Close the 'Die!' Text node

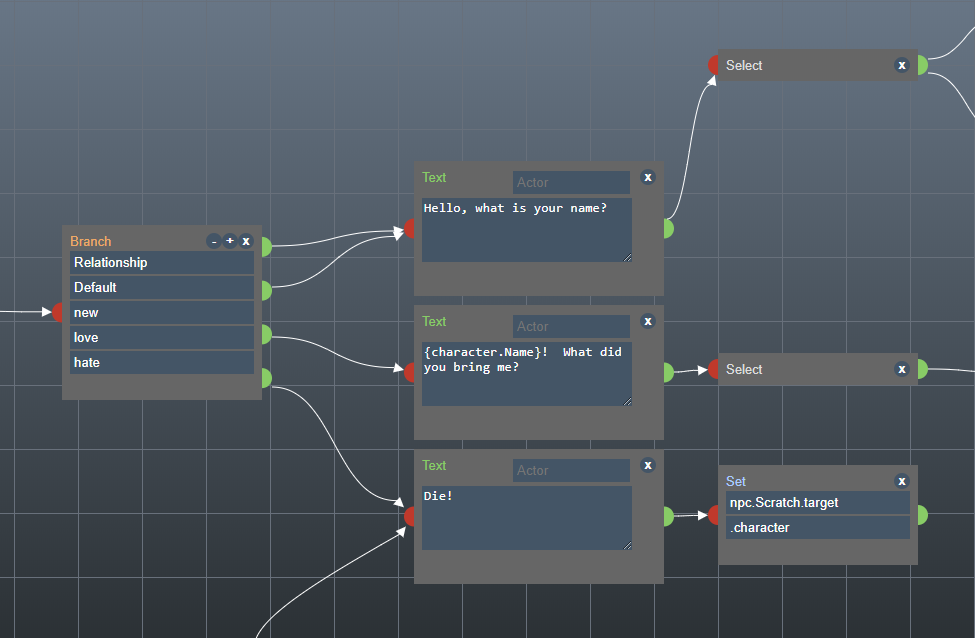[648, 465]
